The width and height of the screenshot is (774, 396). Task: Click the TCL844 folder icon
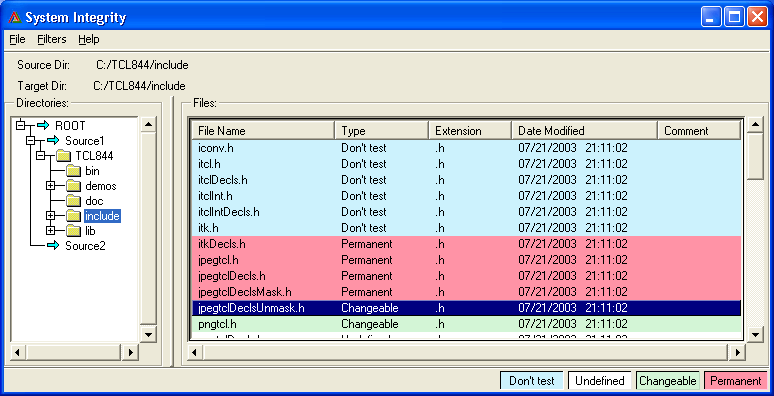click(63, 156)
